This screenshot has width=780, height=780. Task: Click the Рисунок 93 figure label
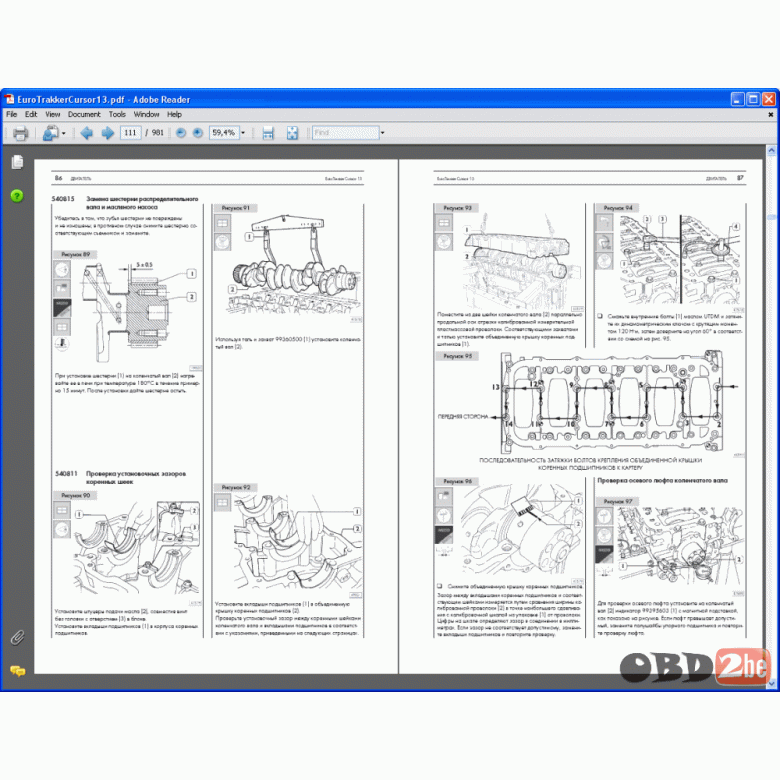pyautogui.click(x=457, y=208)
